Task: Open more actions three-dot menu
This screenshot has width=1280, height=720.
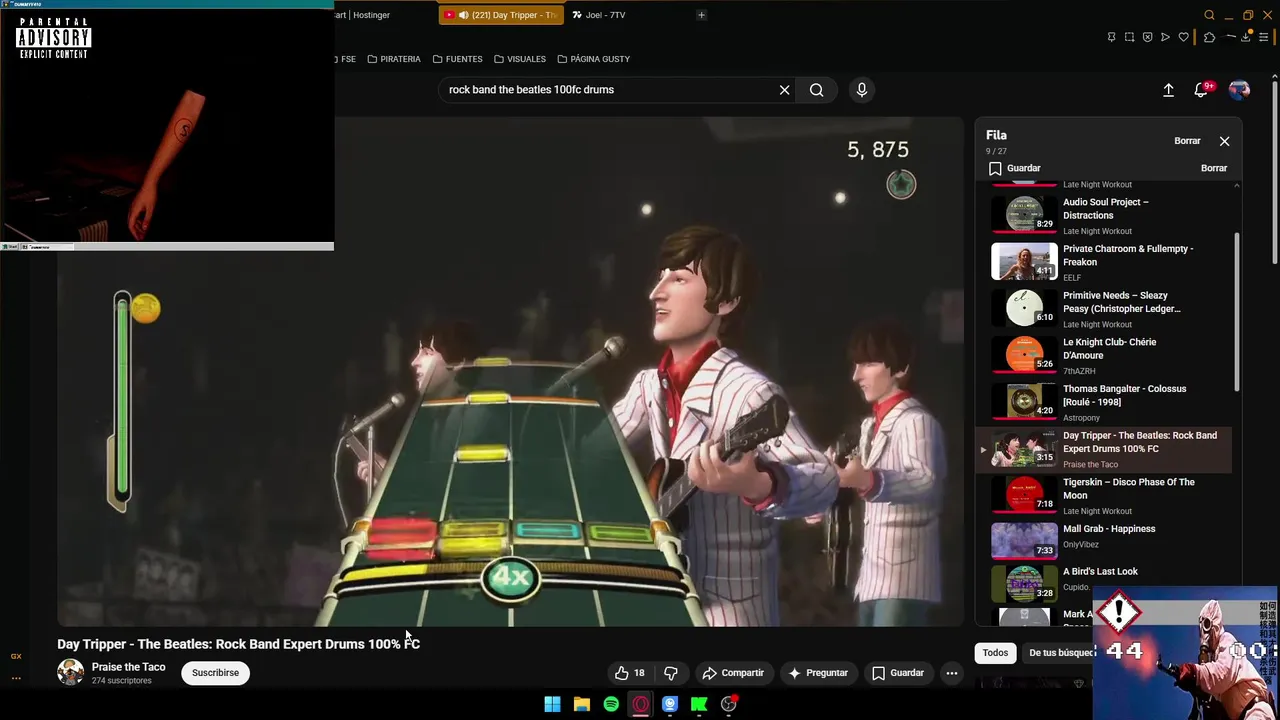Action: coord(952,673)
